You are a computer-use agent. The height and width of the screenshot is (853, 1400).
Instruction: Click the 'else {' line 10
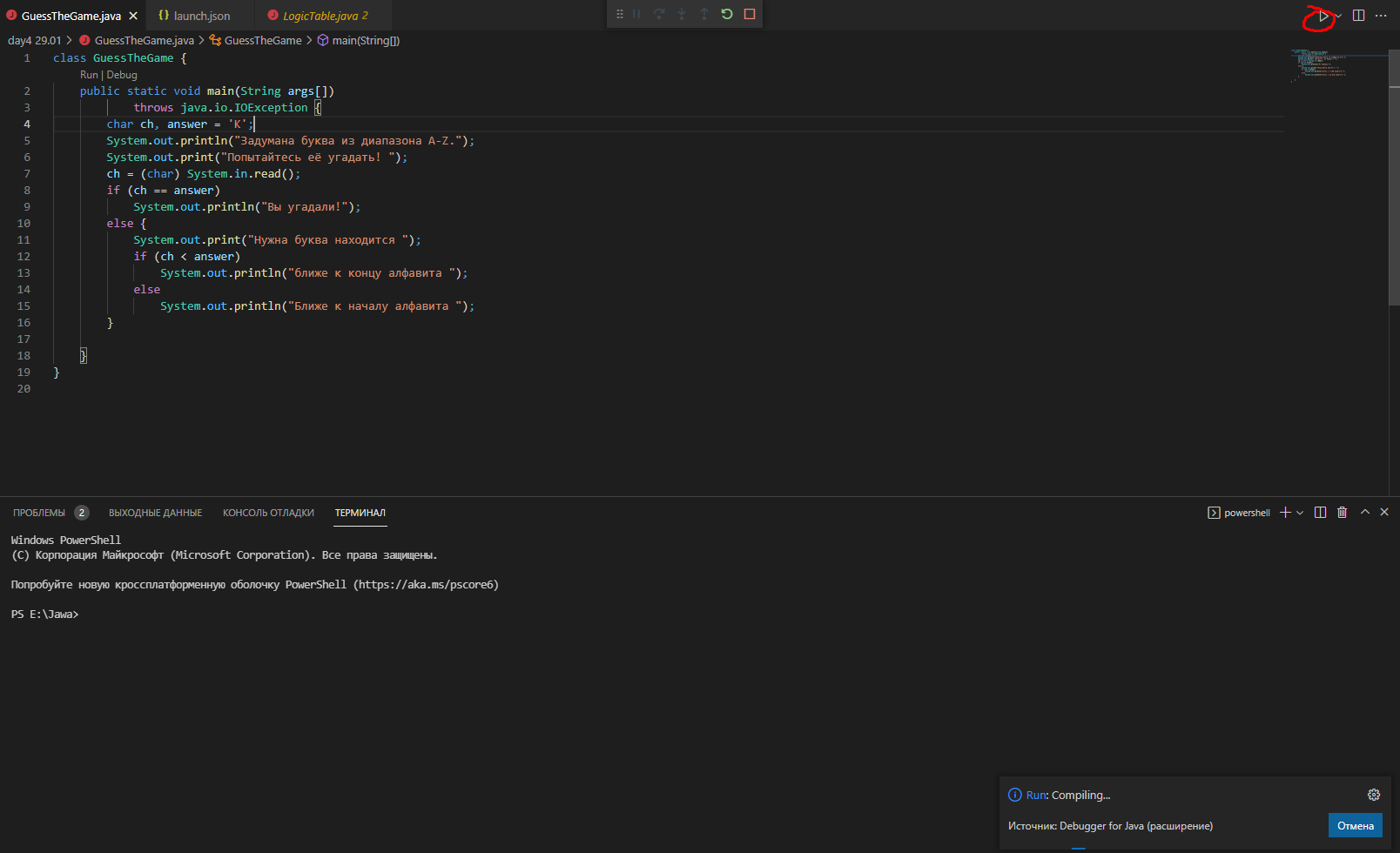[126, 224]
